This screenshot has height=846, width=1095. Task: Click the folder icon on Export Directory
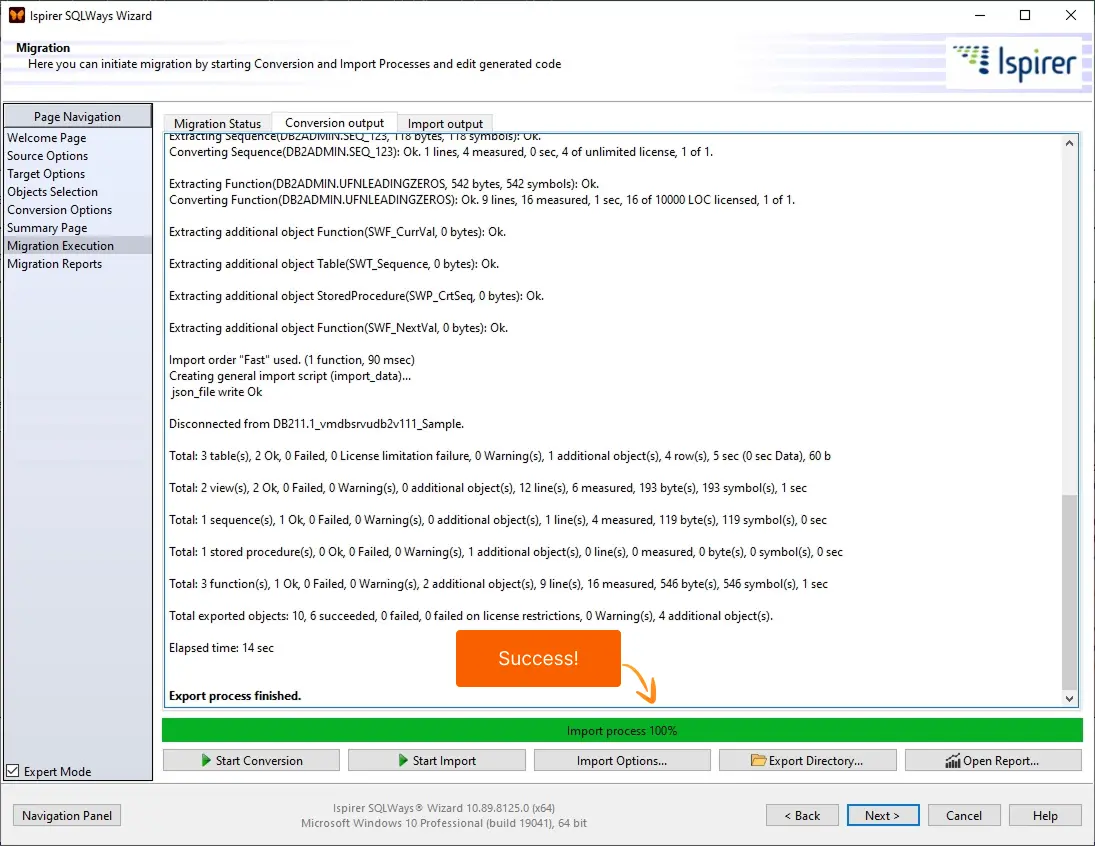click(758, 760)
